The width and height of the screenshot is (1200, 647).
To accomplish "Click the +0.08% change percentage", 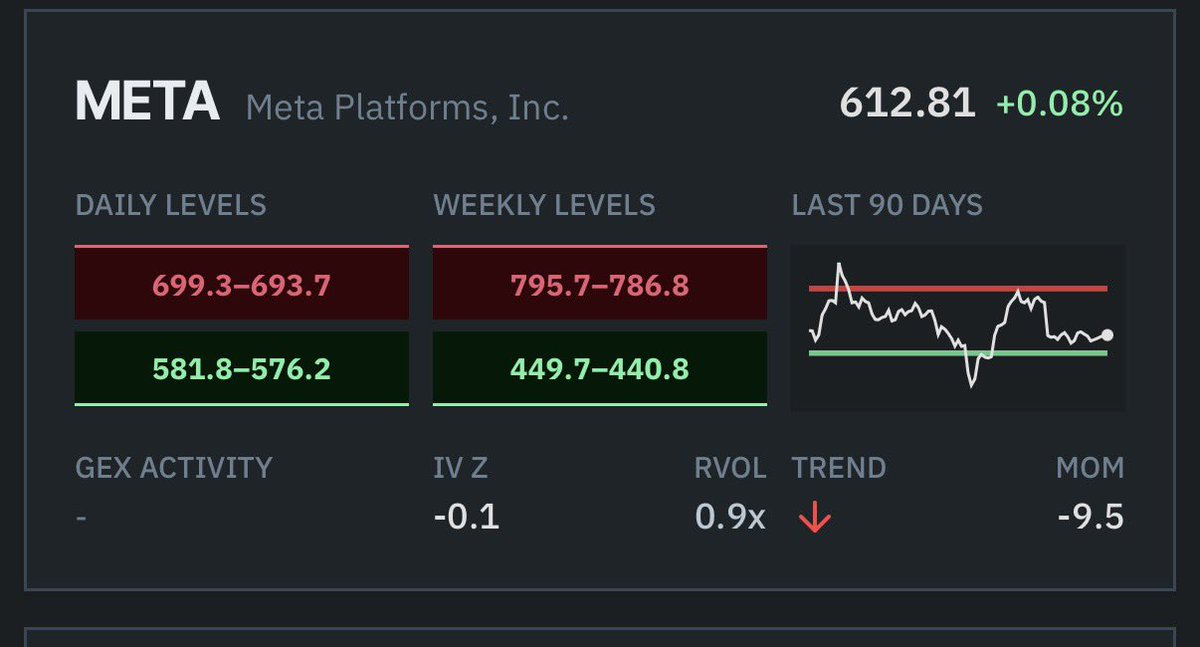I will (1059, 103).
